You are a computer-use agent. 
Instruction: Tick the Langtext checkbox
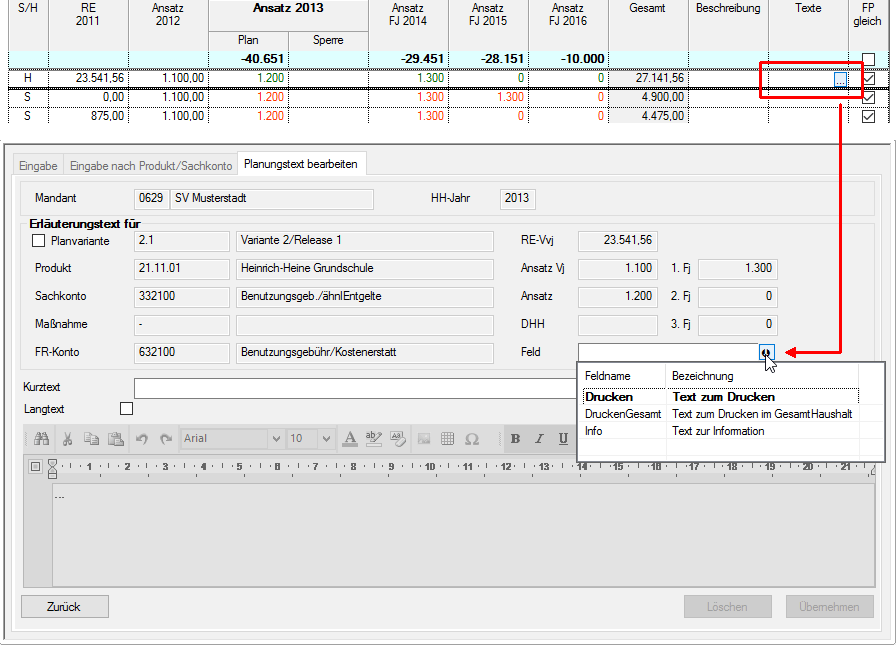[126, 408]
